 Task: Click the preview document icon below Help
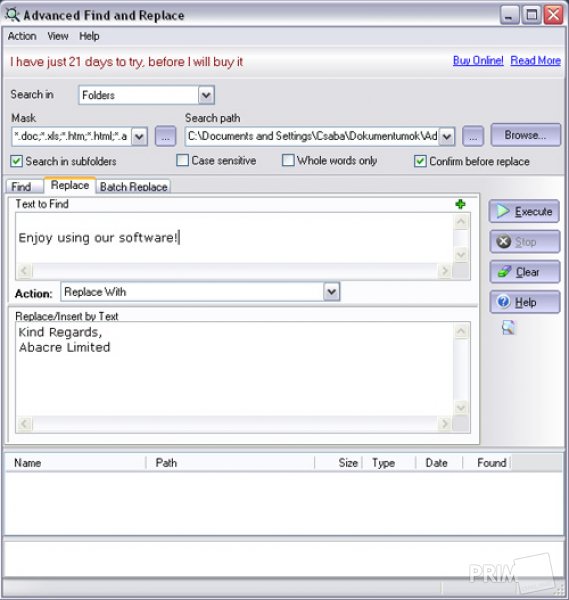pyautogui.click(x=509, y=328)
